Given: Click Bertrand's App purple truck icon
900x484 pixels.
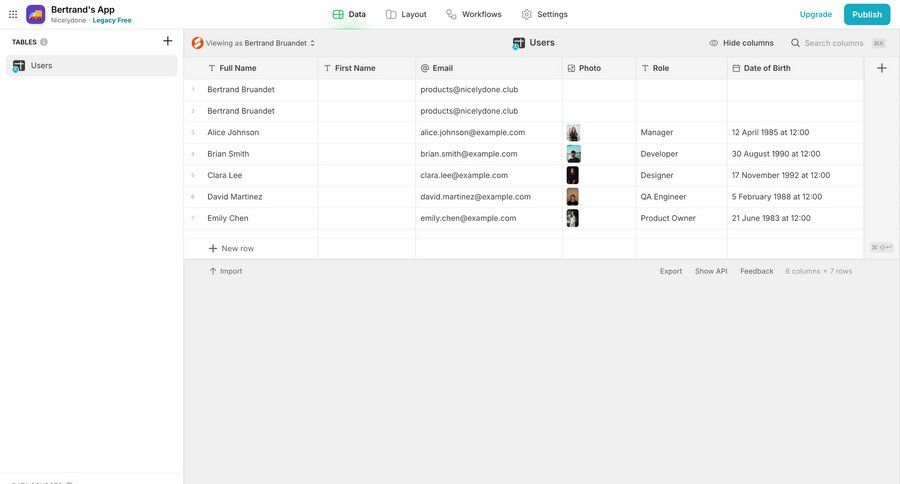Looking at the screenshot, I should [x=36, y=14].
